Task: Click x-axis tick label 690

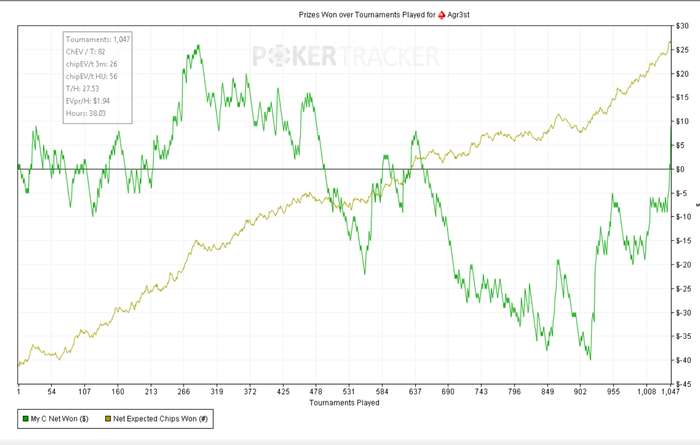Action: pyautogui.click(x=448, y=391)
